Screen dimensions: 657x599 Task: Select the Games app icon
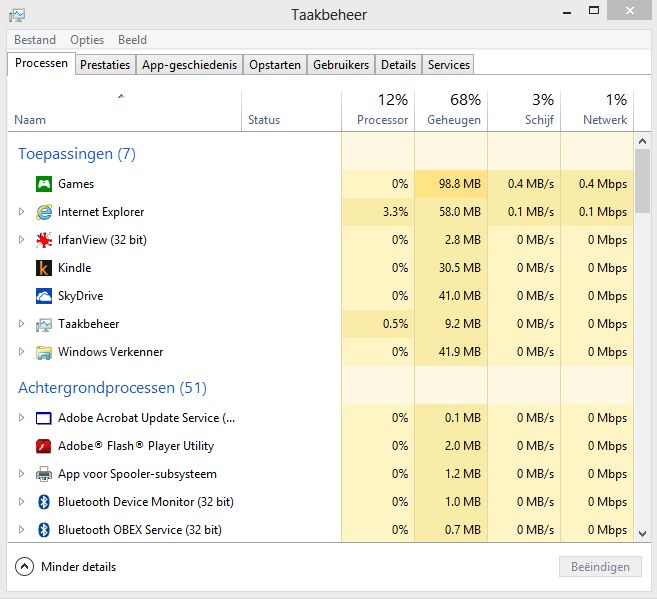(x=44, y=184)
